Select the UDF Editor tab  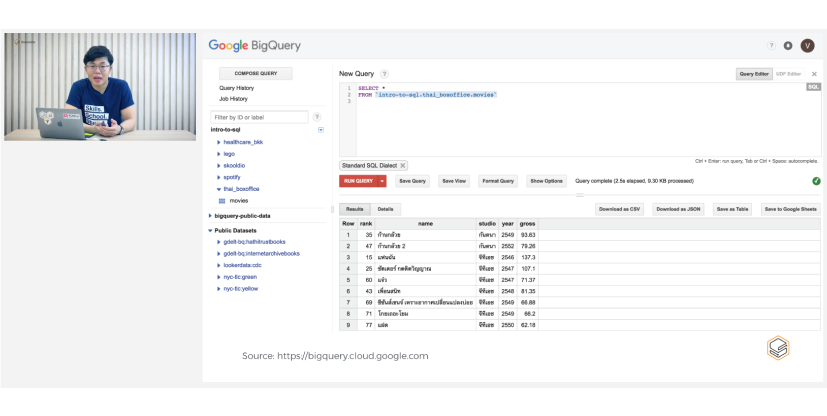[x=788, y=74]
